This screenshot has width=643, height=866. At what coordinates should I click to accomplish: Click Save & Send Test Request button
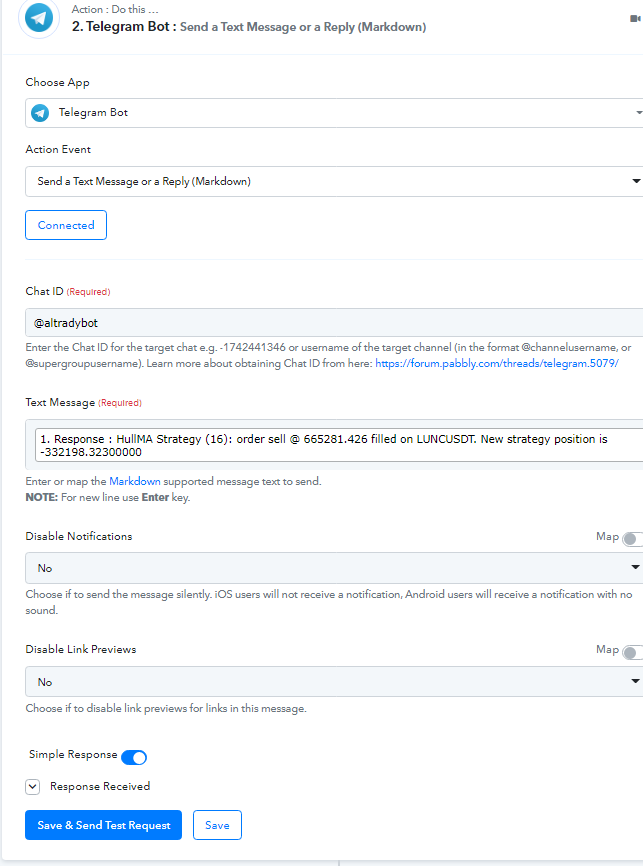[103, 825]
